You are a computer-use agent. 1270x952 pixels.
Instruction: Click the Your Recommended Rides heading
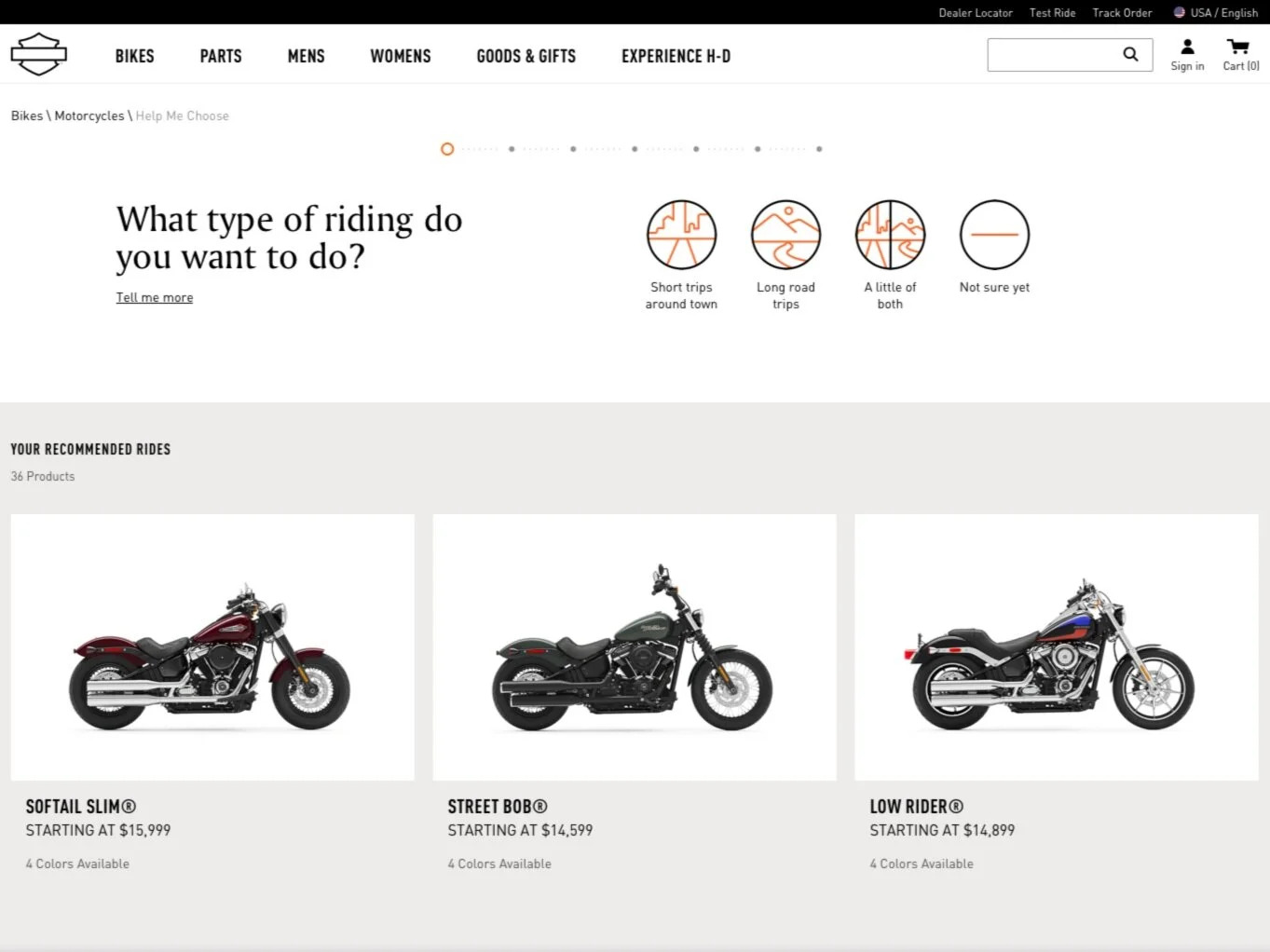pyautogui.click(x=90, y=449)
